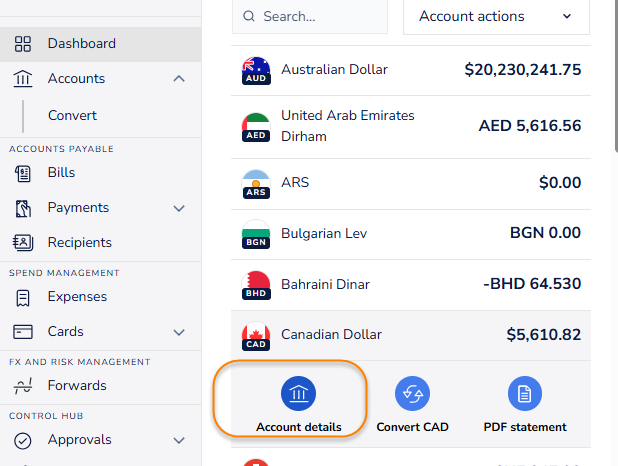Expand the Approvals submenu chevron
618x466 pixels.
(x=179, y=440)
